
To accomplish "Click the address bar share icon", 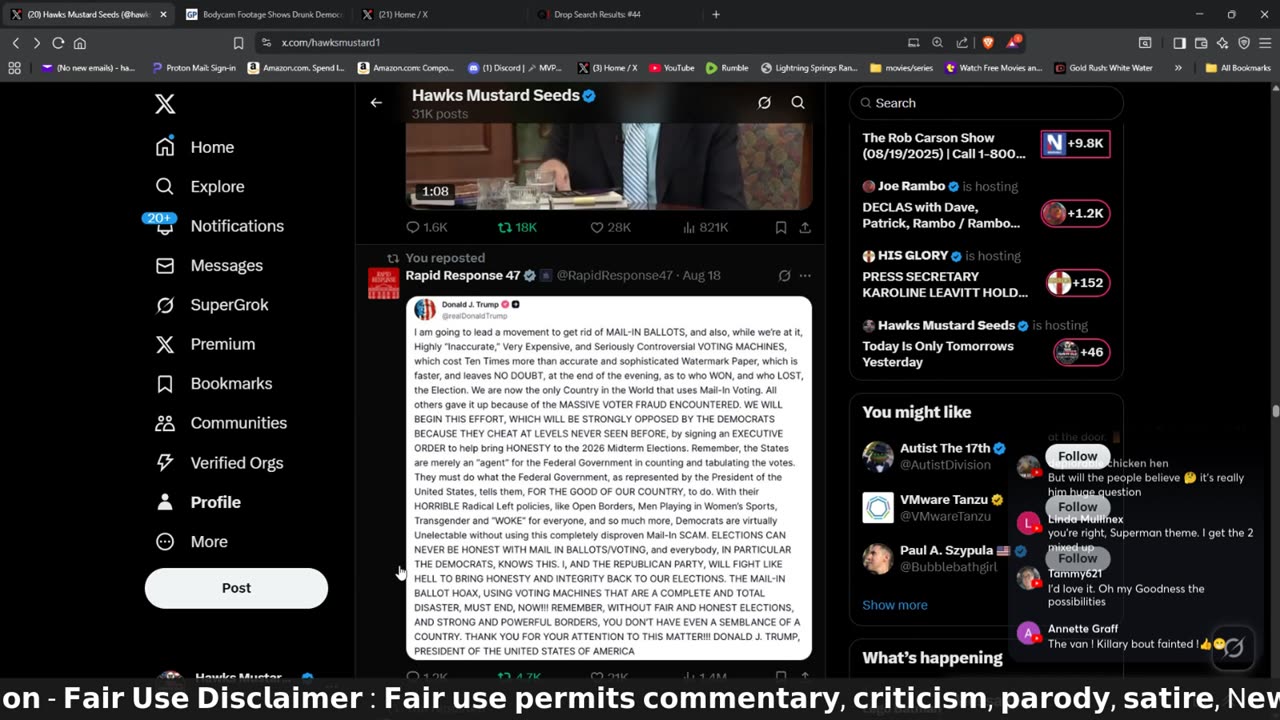I will [x=962, y=43].
